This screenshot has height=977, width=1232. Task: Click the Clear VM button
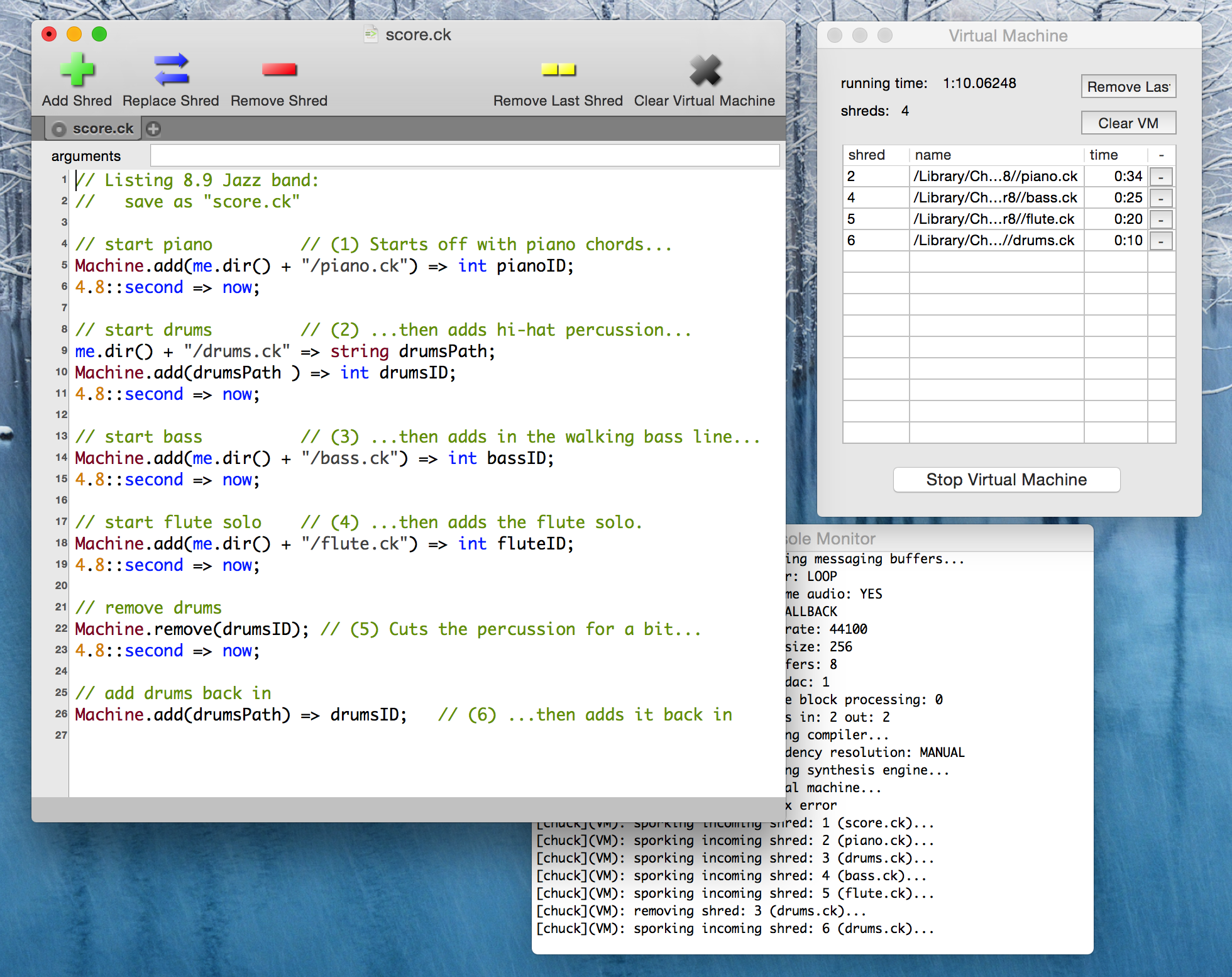click(x=1128, y=123)
